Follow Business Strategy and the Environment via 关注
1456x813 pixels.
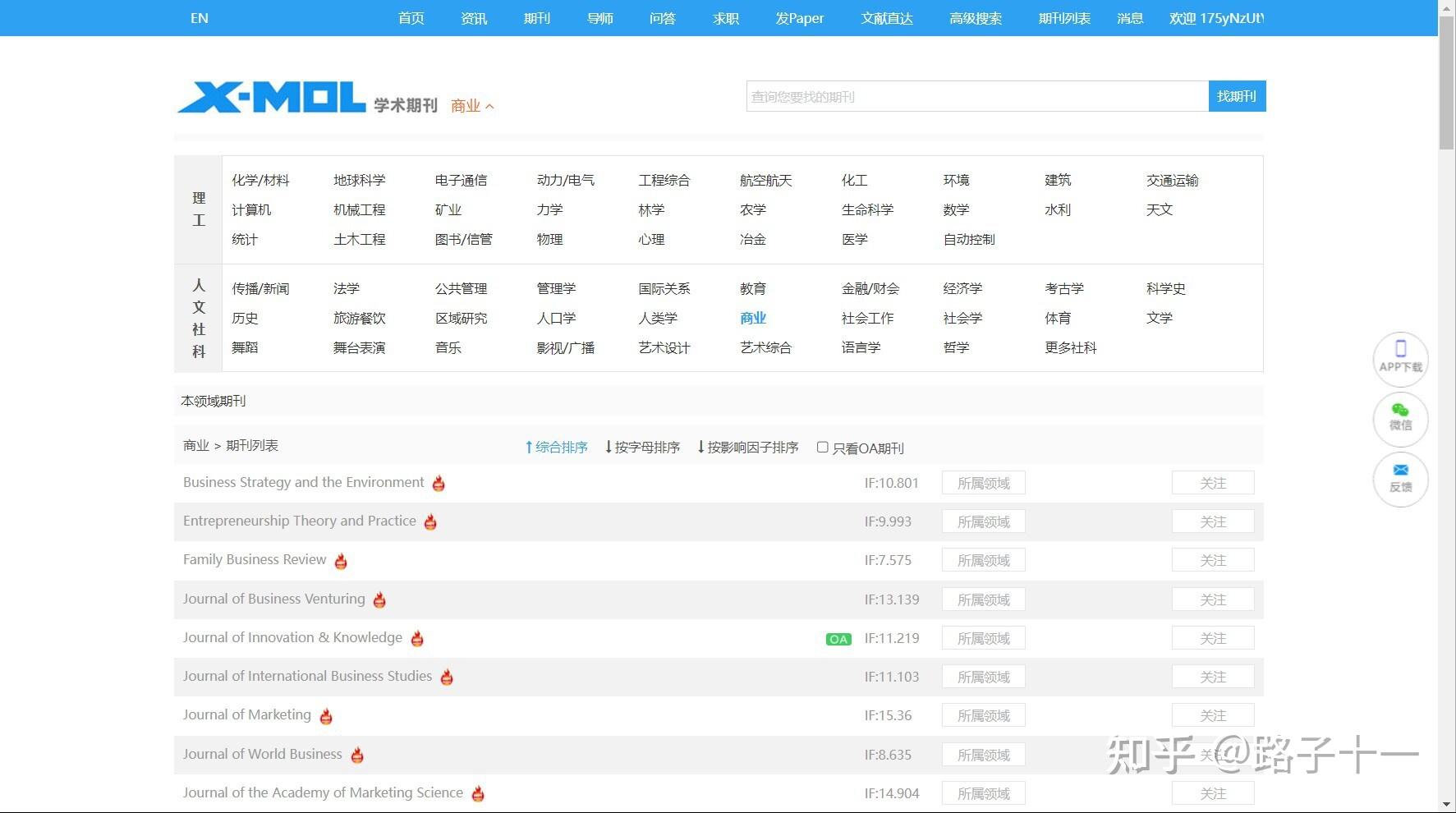point(1213,482)
